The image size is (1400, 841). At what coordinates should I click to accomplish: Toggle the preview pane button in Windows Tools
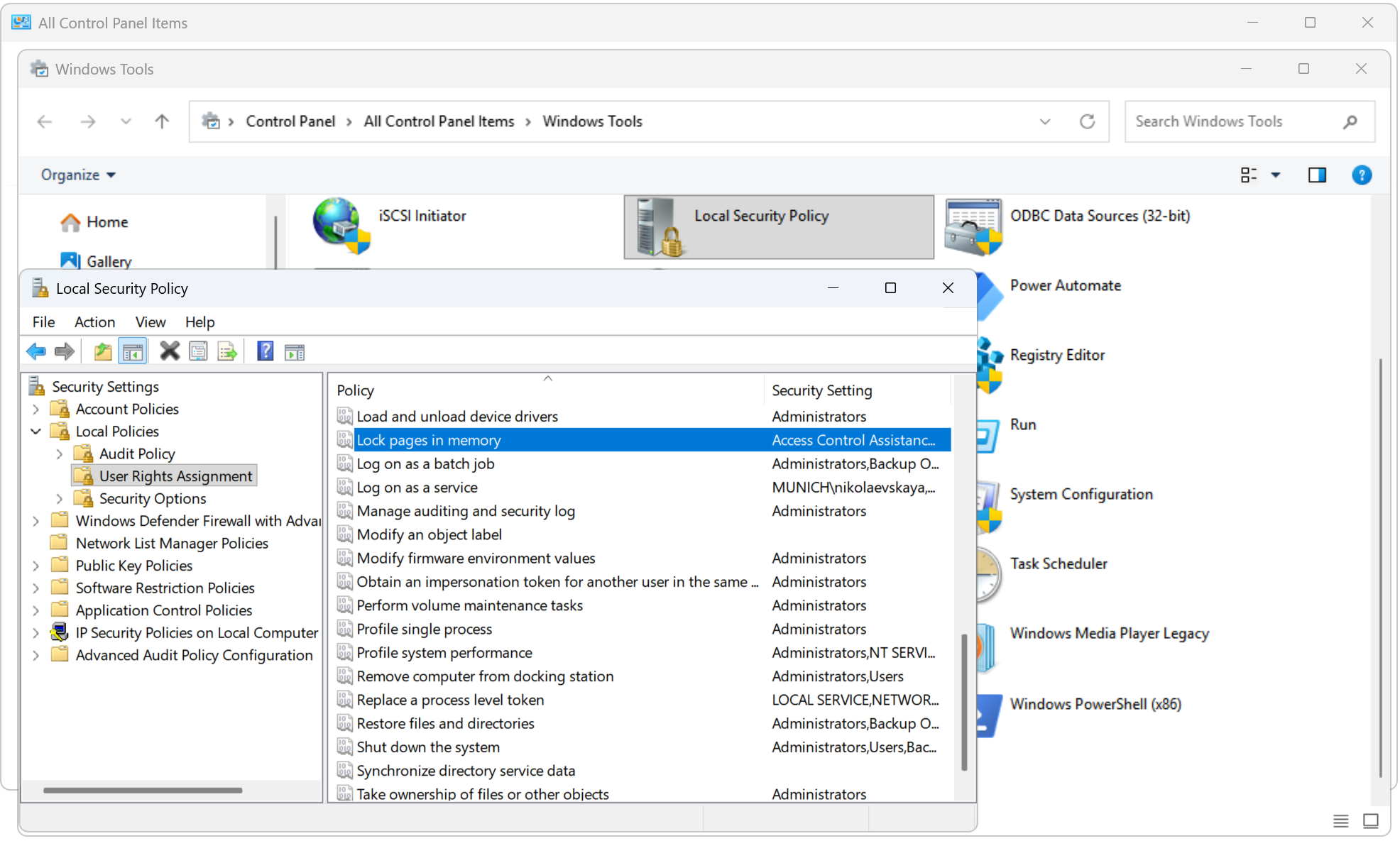click(1317, 175)
